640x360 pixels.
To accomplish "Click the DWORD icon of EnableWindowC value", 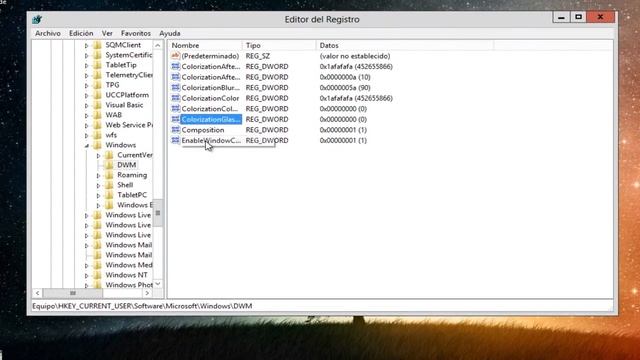I will click(176, 140).
